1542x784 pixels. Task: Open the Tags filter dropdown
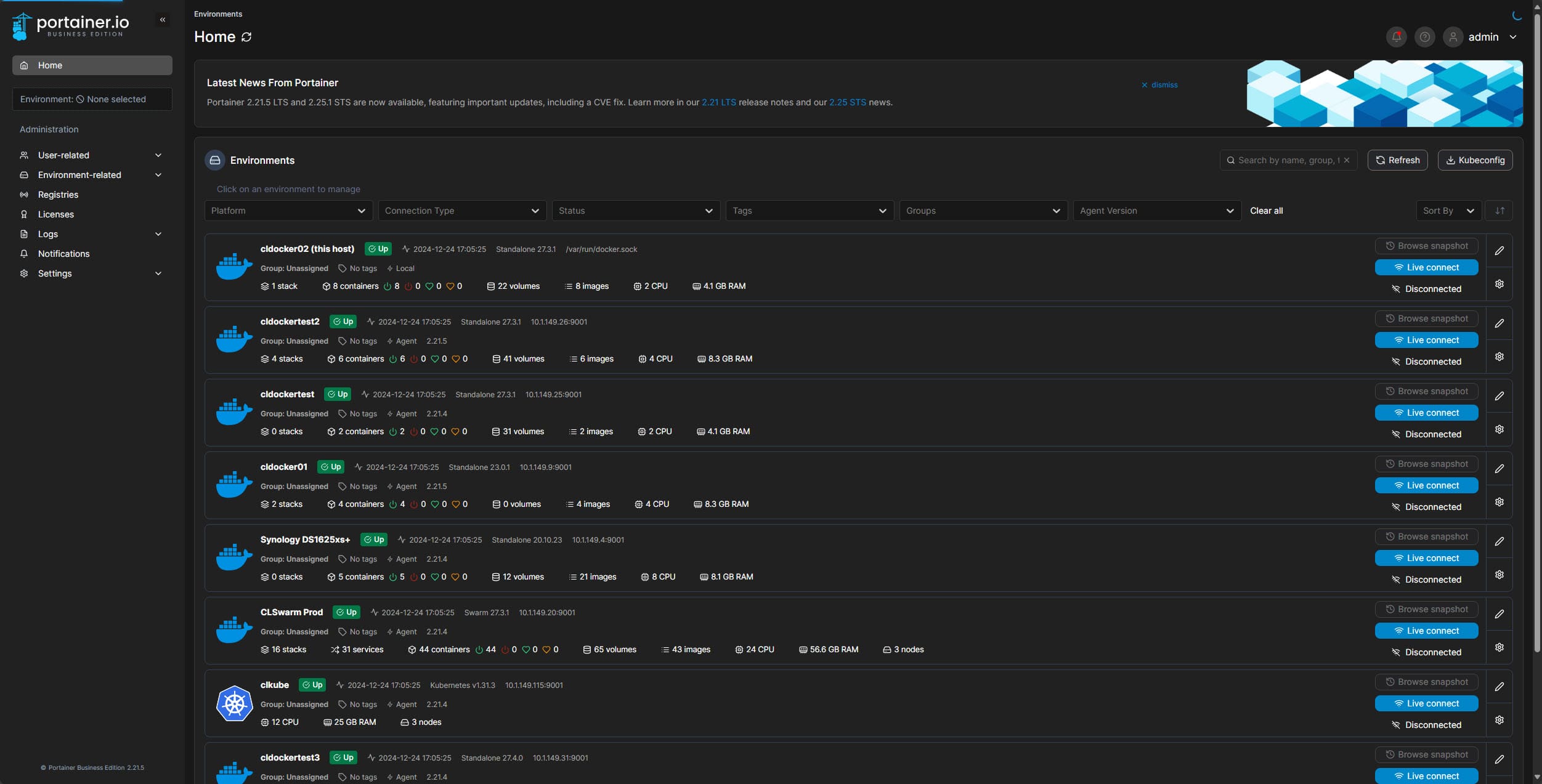click(x=810, y=211)
